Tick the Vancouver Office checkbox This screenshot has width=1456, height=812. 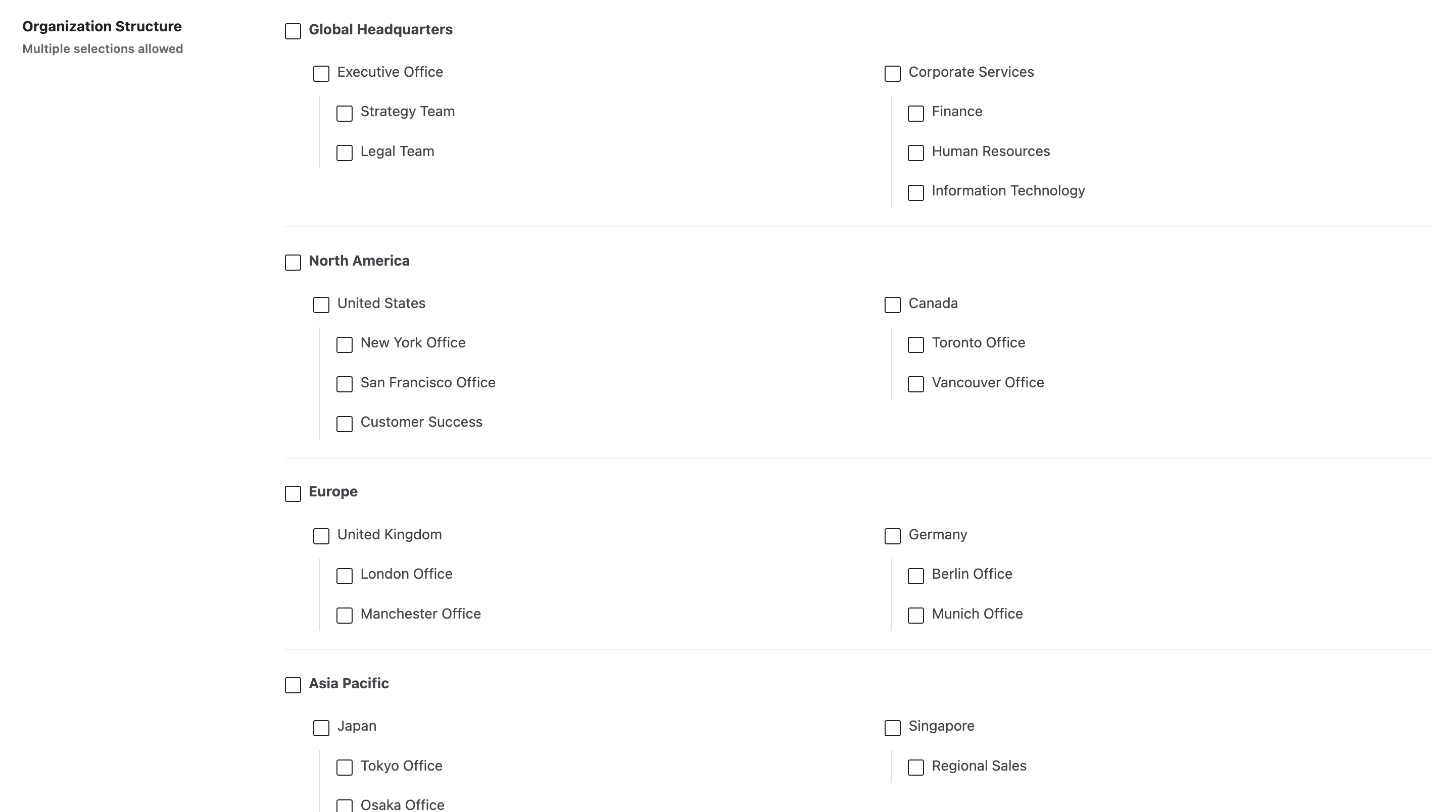click(915, 384)
